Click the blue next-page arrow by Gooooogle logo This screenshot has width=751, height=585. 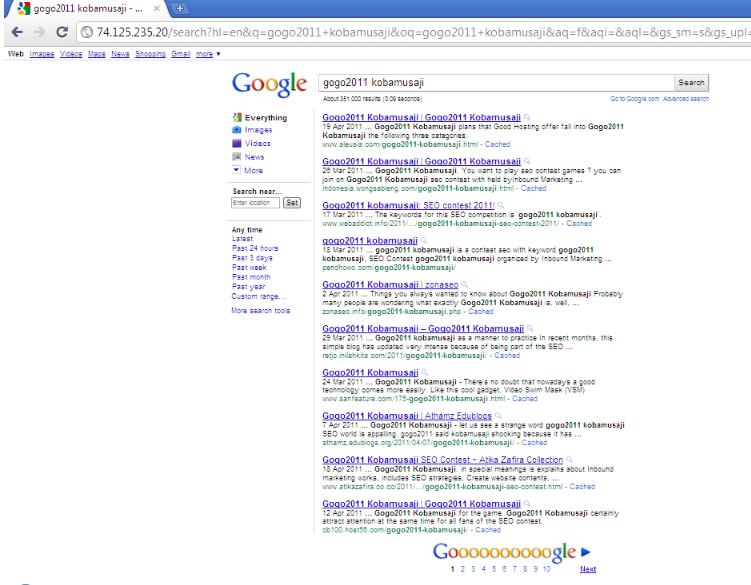point(585,552)
